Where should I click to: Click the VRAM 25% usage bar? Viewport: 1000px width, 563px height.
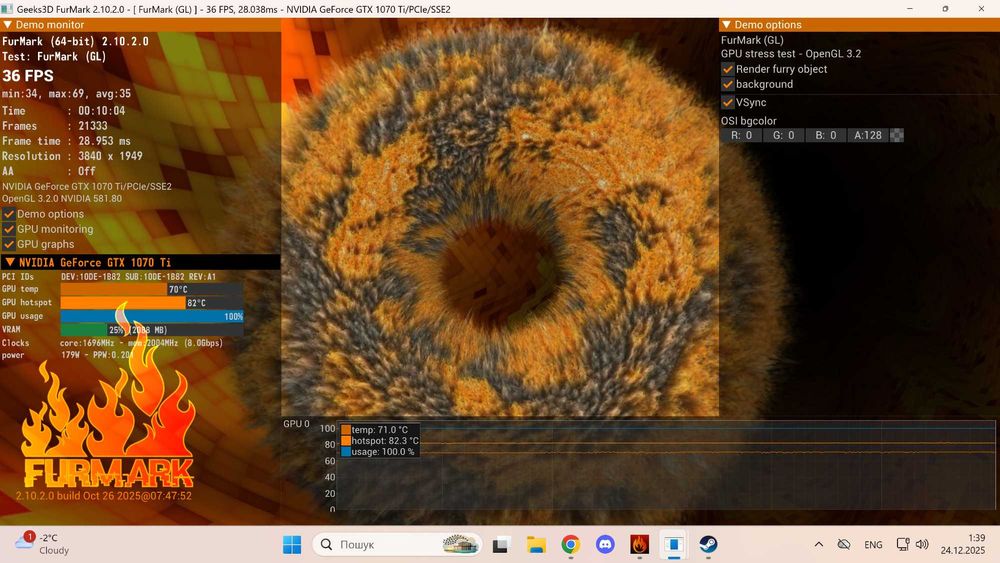(152, 330)
